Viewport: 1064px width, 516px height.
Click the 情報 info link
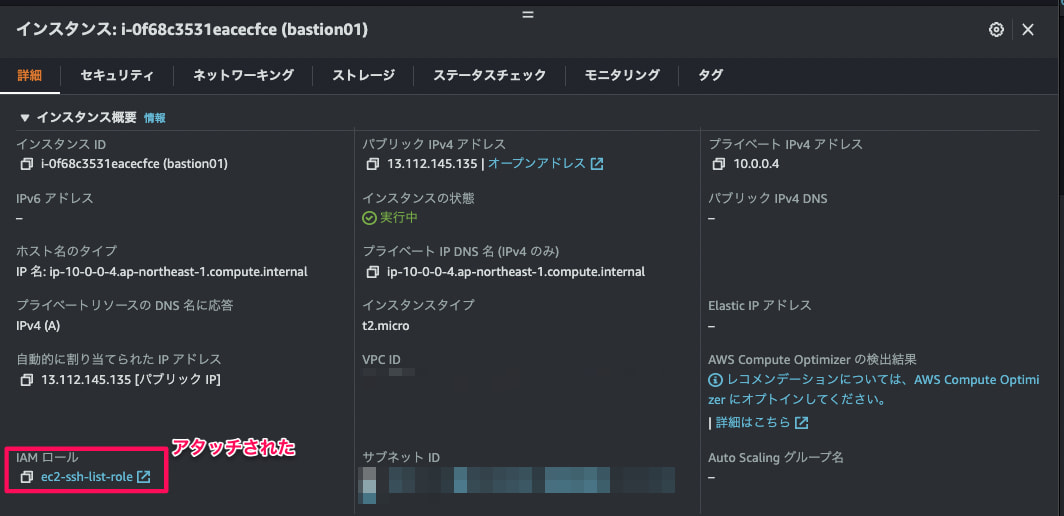155,117
